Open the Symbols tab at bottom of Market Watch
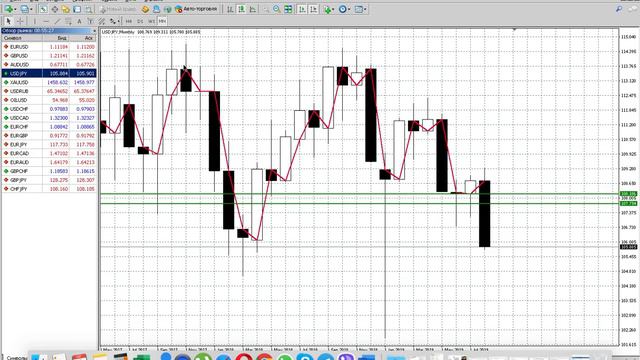 point(16,358)
